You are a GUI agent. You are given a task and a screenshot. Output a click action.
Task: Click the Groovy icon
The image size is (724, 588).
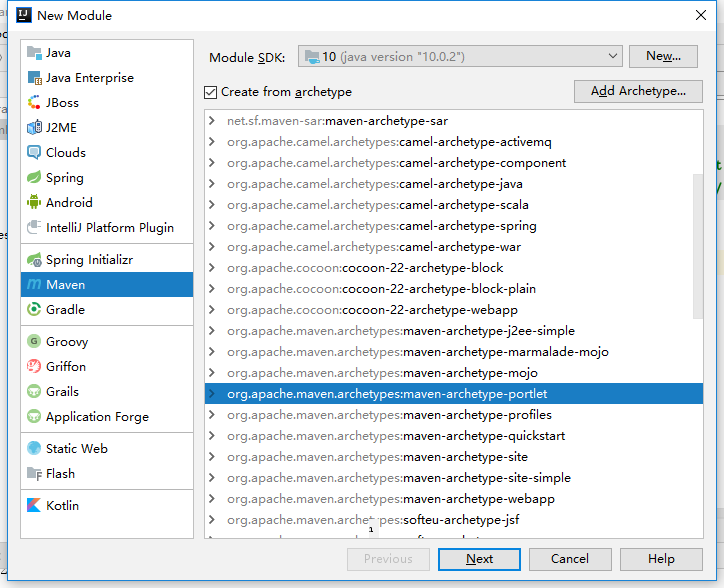tap(35, 342)
